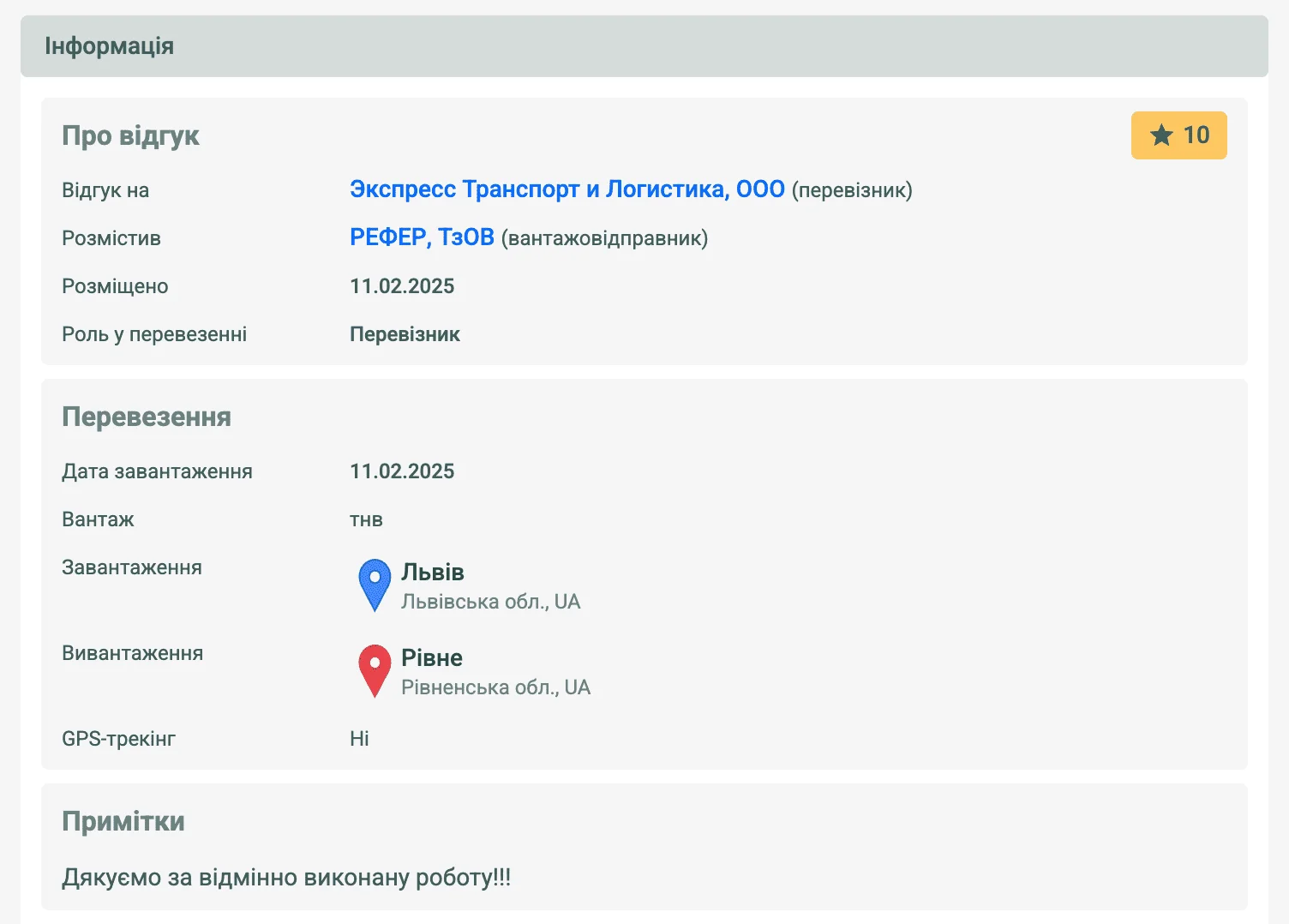Screen dimensions: 1289x924
Task: Click the Львівська обл., UA region text
Action: (490, 602)
